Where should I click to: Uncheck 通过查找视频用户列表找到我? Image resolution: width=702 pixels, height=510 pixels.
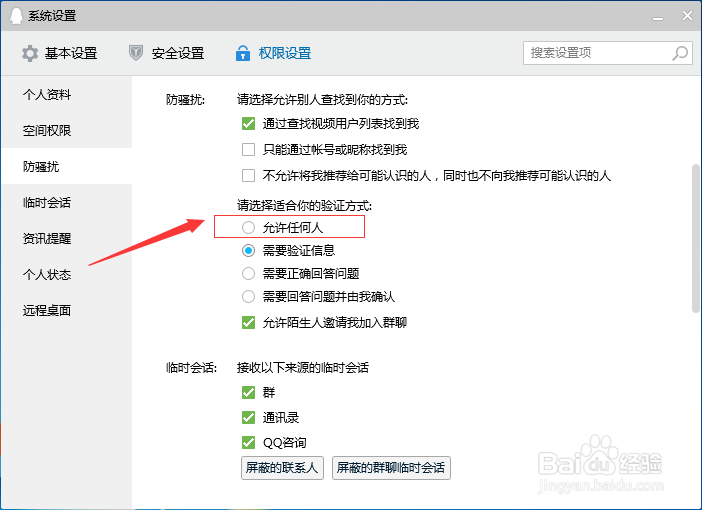(248, 123)
